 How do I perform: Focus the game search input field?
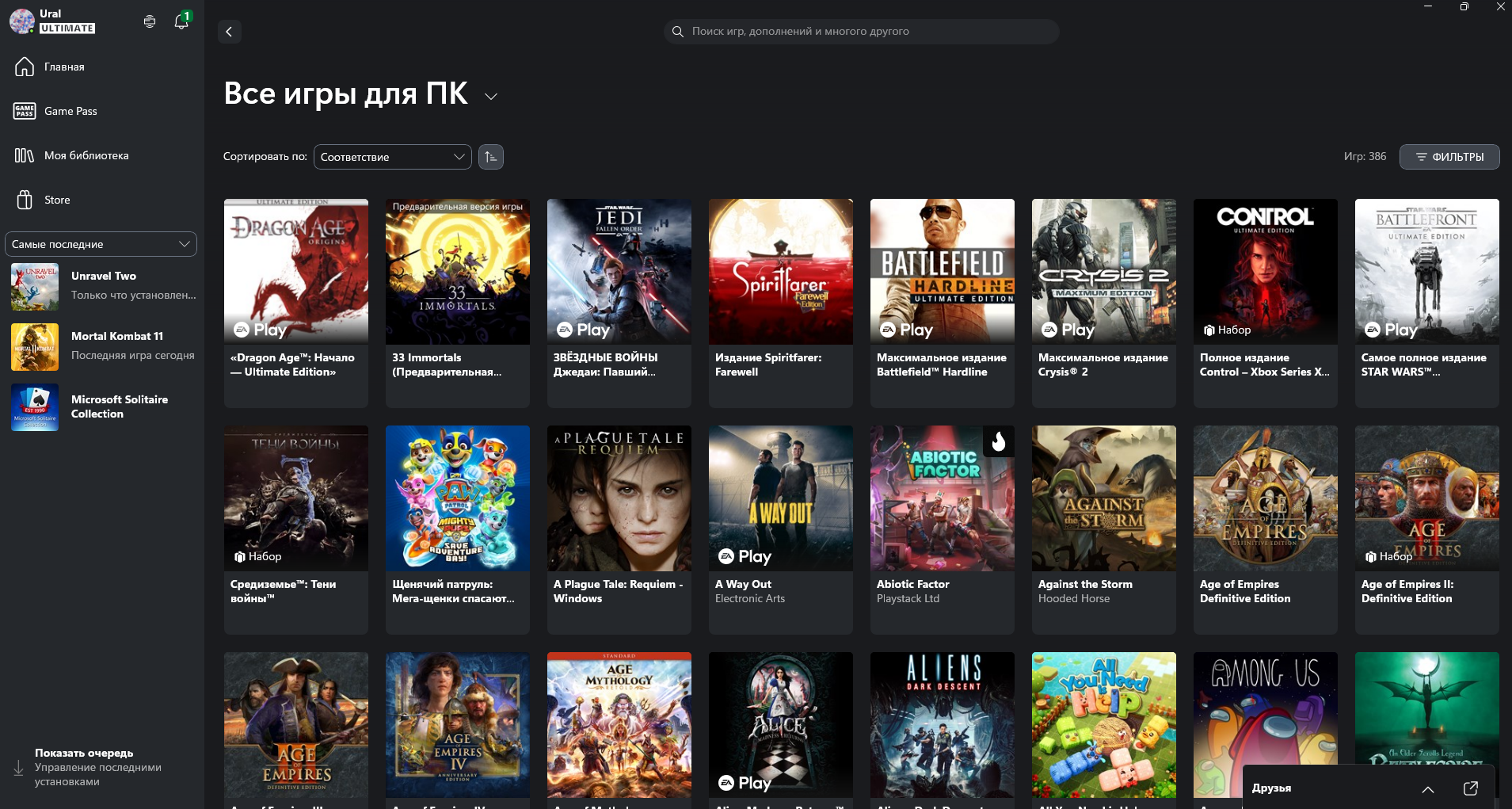pos(862,32)
